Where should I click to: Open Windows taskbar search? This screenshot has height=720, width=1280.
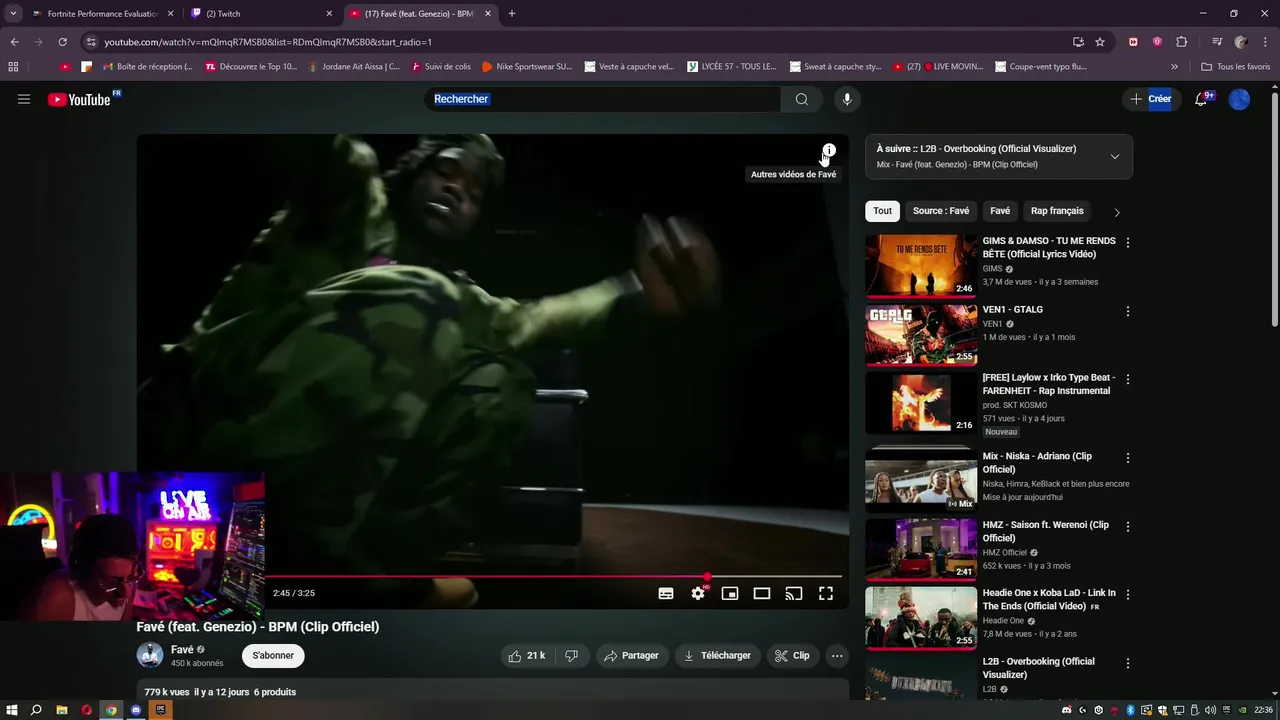click(36, 710)
